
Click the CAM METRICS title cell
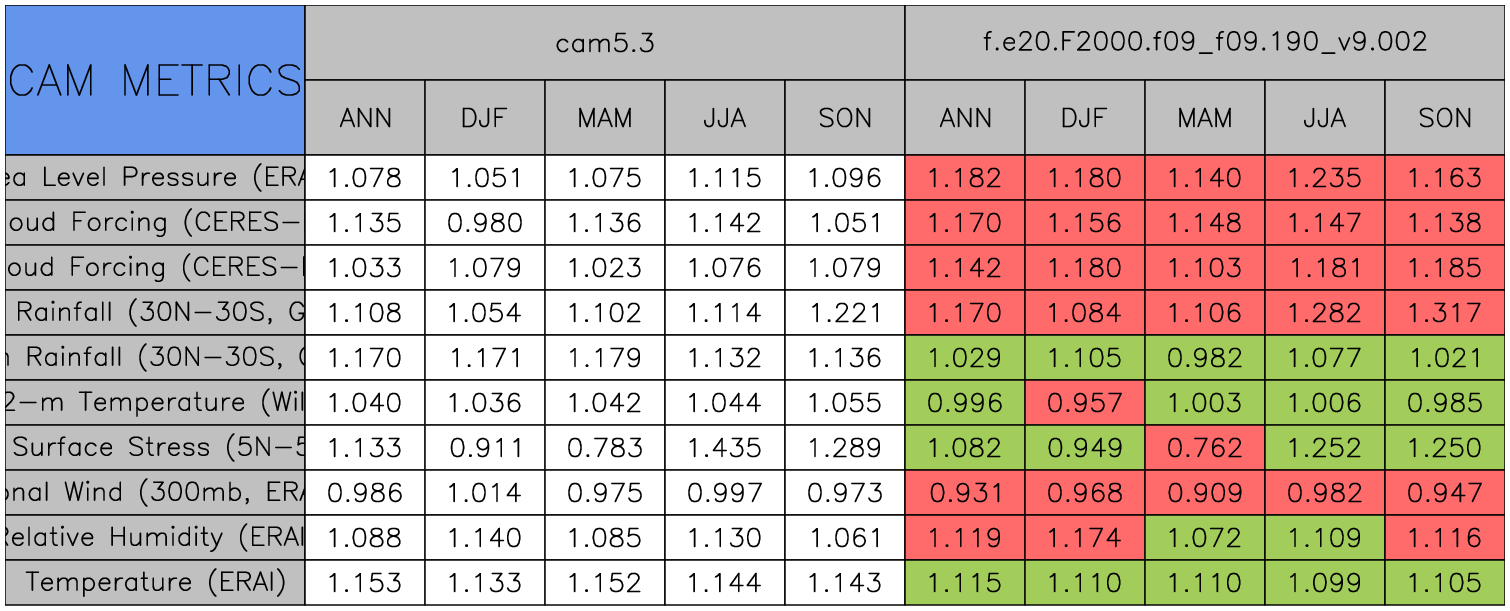(x=155, y=80)
